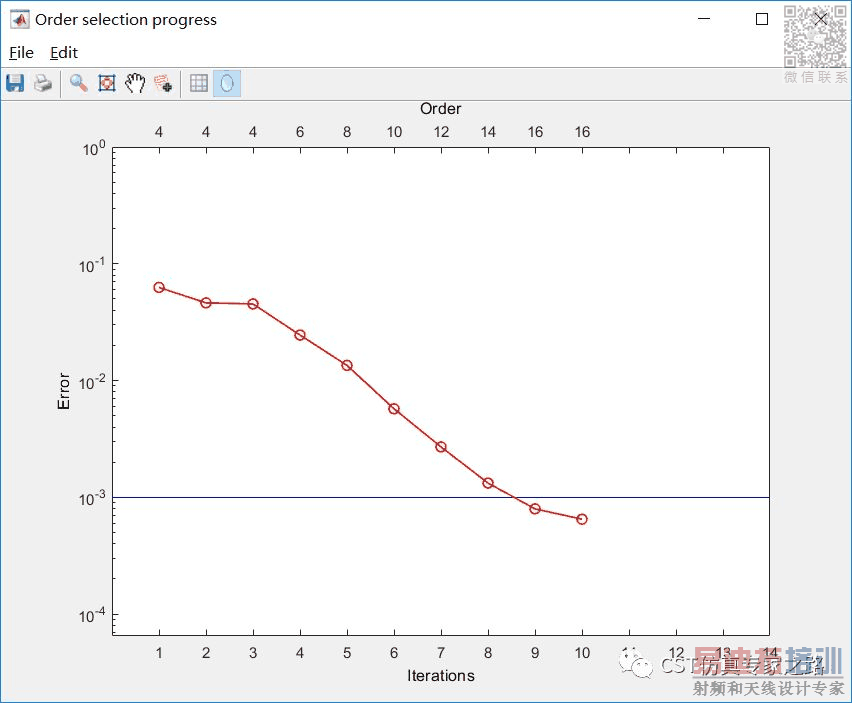The width and height of the screenshot is (852, 703).
Task: Click the 10^-3 y-axis tick label
Action: coord(92,499)
